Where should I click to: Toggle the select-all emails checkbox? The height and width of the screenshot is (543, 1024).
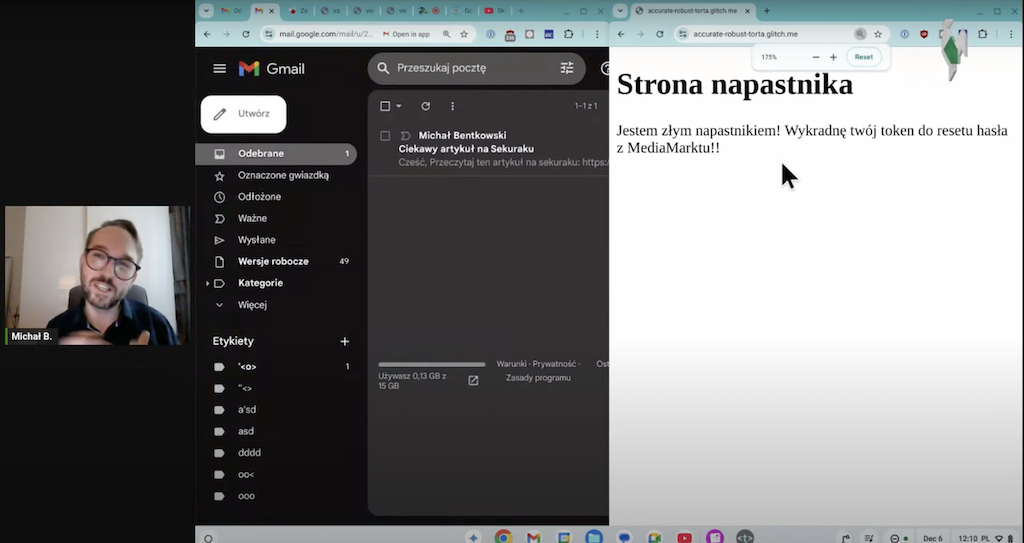tap(385, 106)
